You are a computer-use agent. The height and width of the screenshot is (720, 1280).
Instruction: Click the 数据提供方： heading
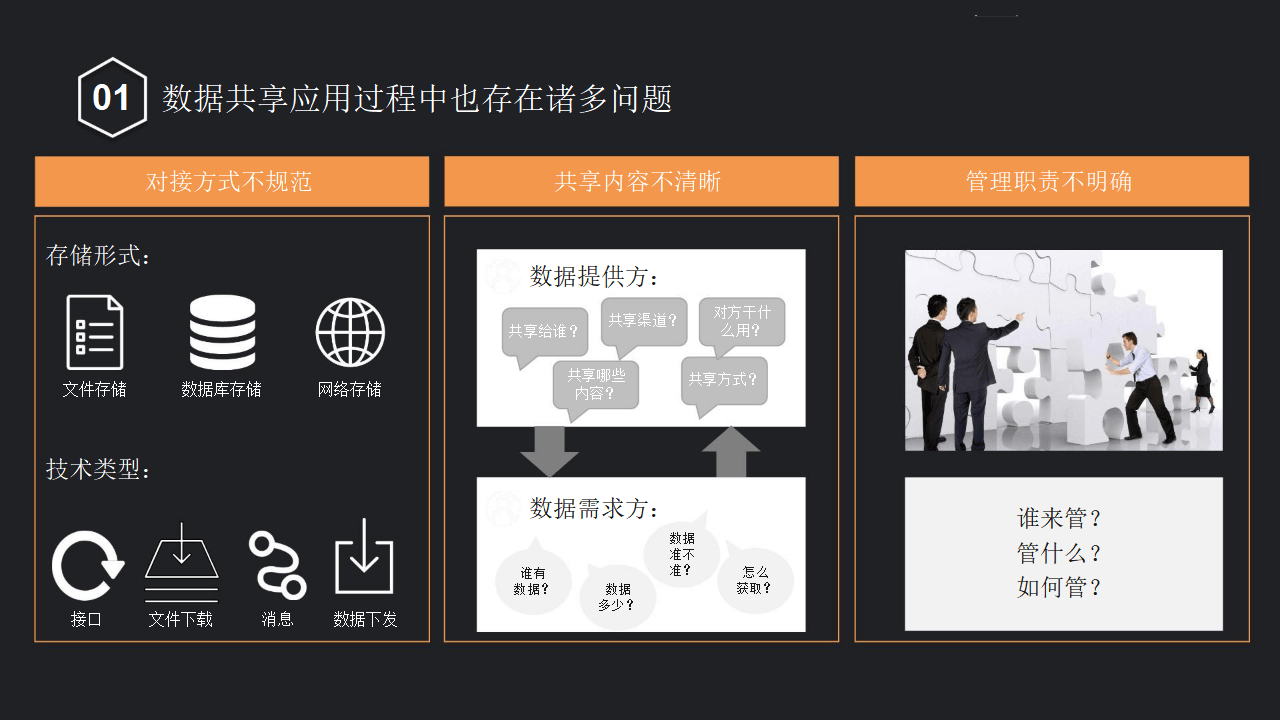coord(595,276)
